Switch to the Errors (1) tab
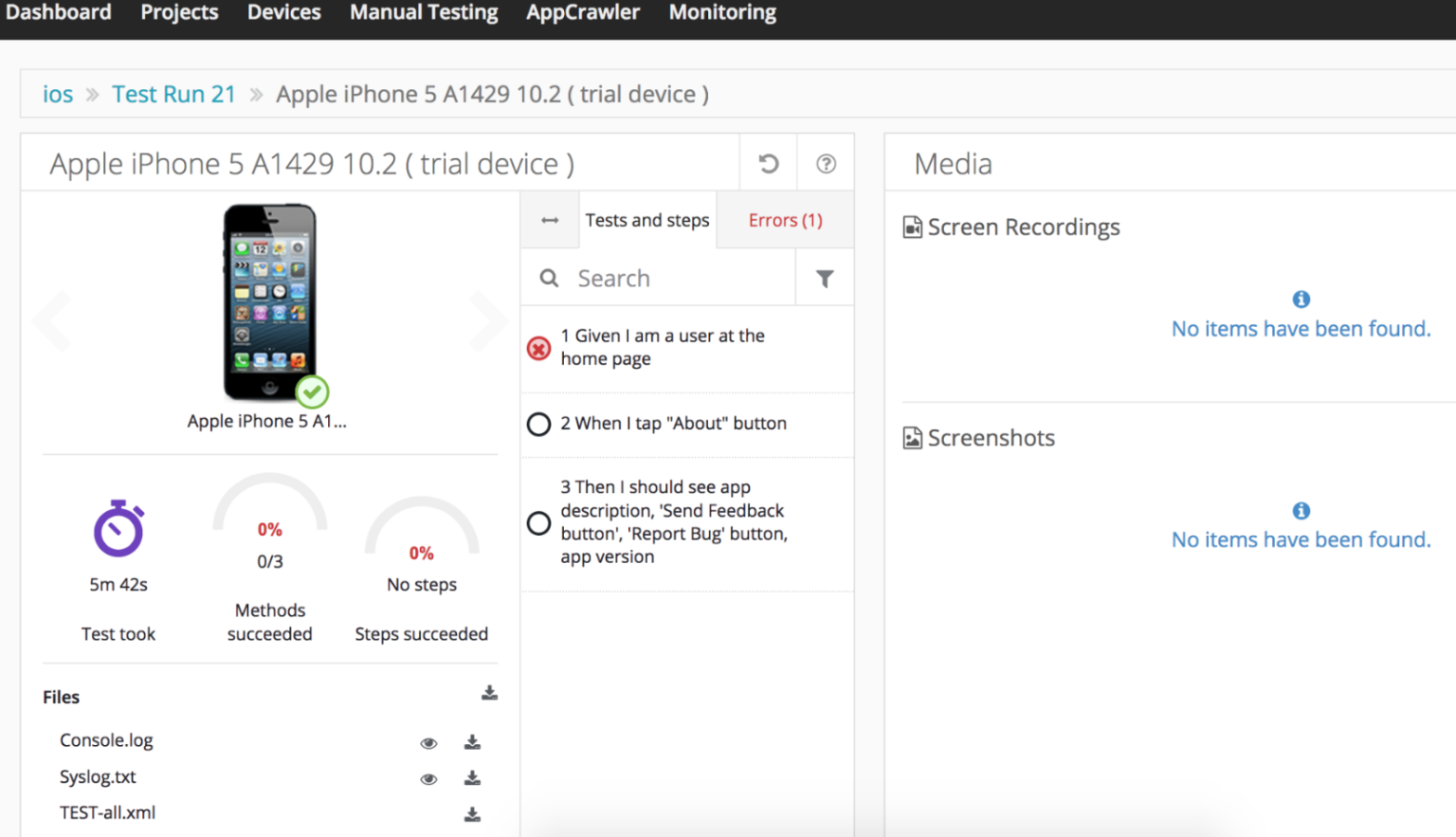The image size is (1456, 837). point(785,220)
